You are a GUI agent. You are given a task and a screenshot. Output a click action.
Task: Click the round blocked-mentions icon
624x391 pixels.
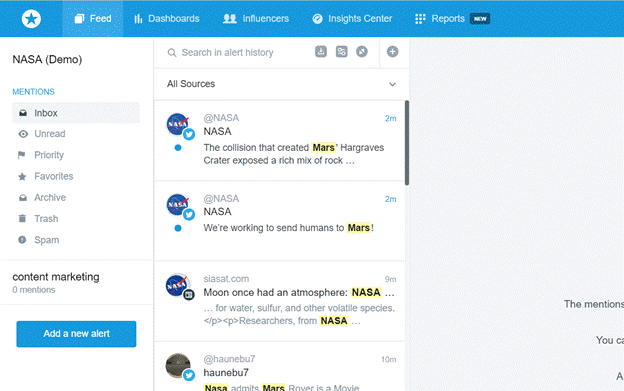pyautogui.click(x=362, y=52)
